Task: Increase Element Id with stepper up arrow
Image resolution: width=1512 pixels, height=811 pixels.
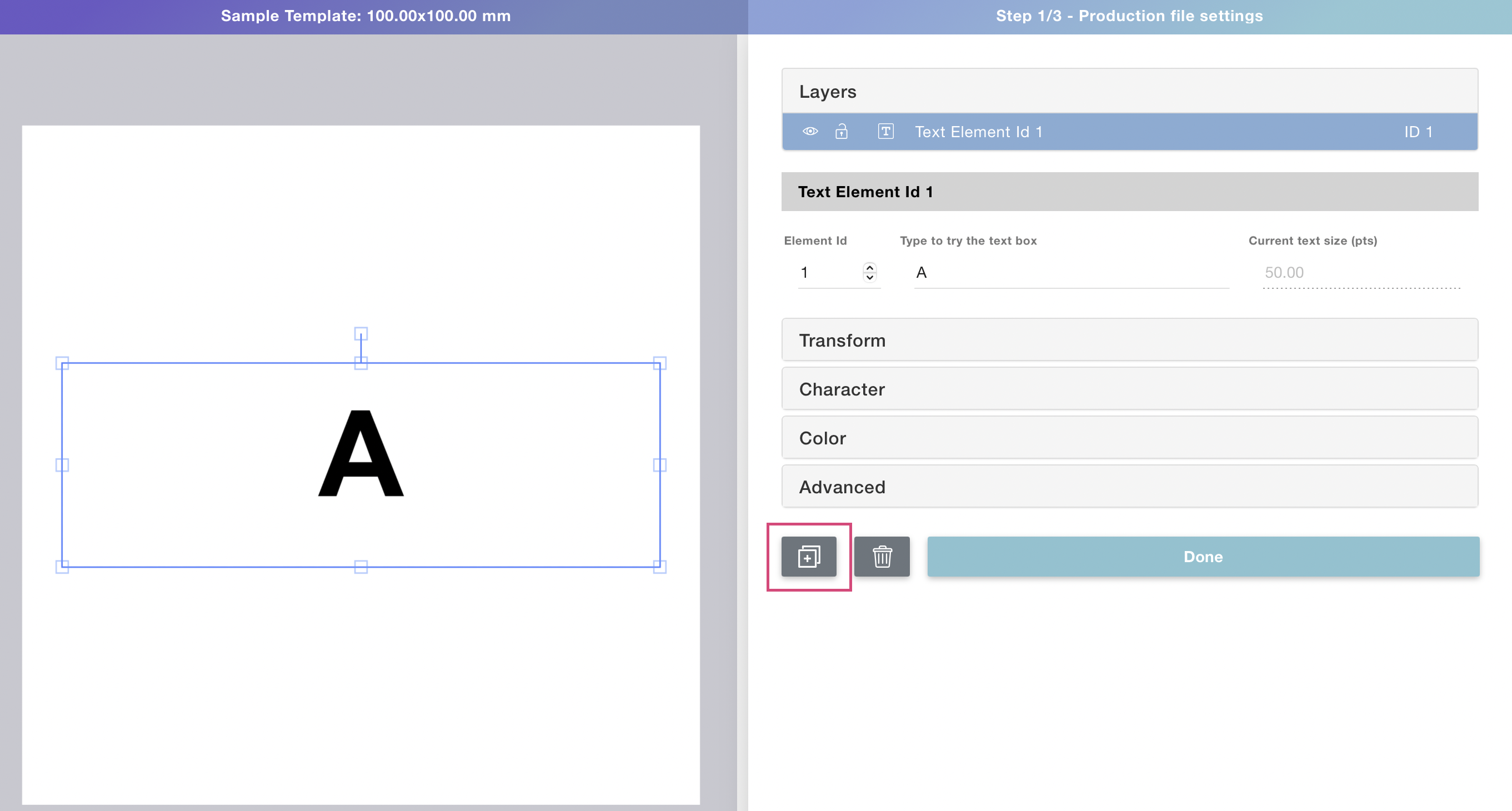Action: pos(869,268)
